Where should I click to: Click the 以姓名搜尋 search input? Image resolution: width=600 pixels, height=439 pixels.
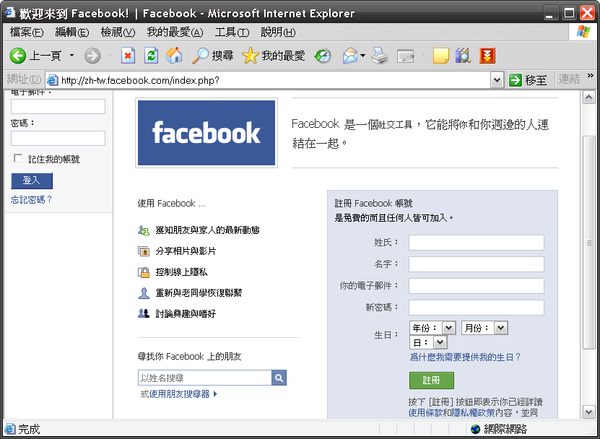(205, 378)
